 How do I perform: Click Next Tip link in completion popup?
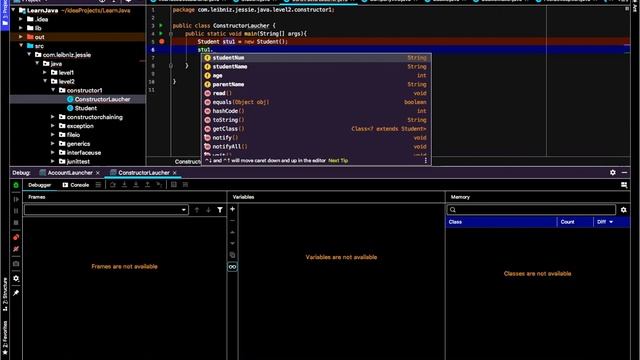point(338,161)
